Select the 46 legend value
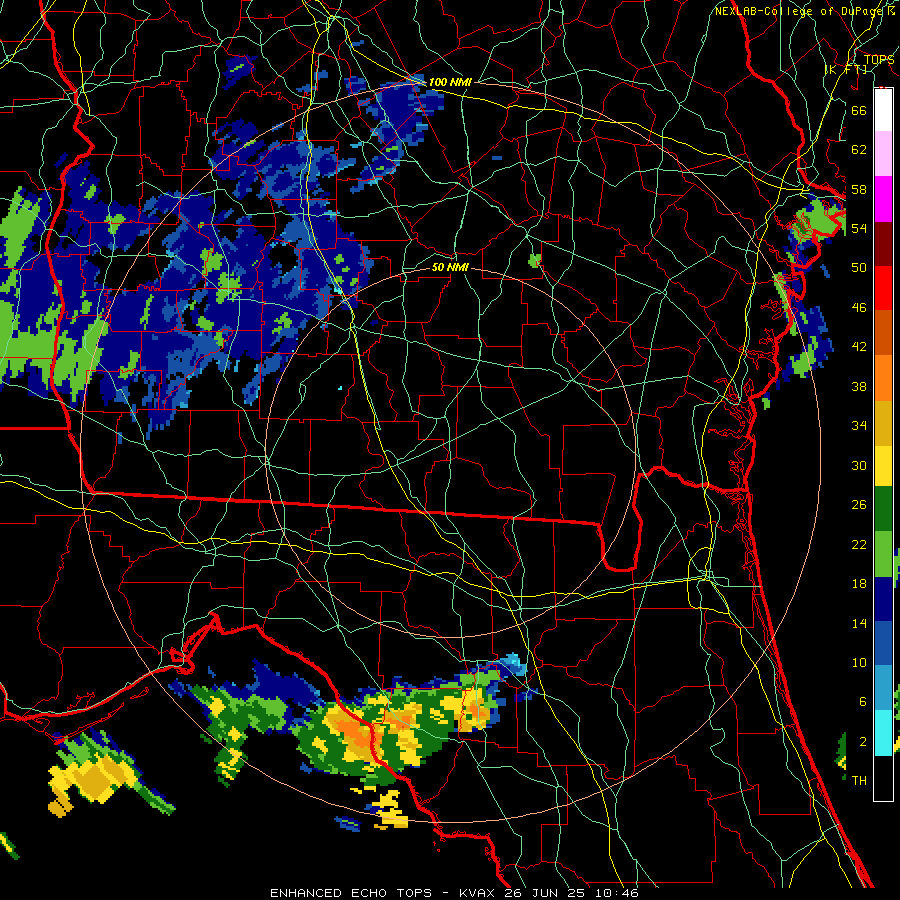The width and height of the screenshot is (900, 900). (x=859, y=308)
